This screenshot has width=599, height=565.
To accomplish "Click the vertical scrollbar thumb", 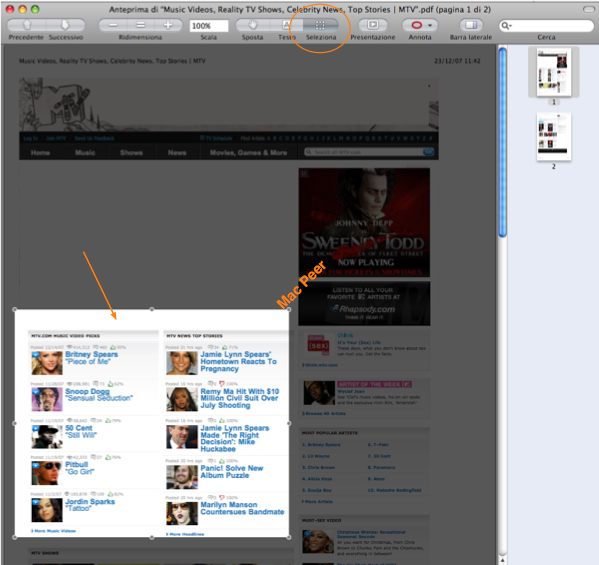I will 503,141.
